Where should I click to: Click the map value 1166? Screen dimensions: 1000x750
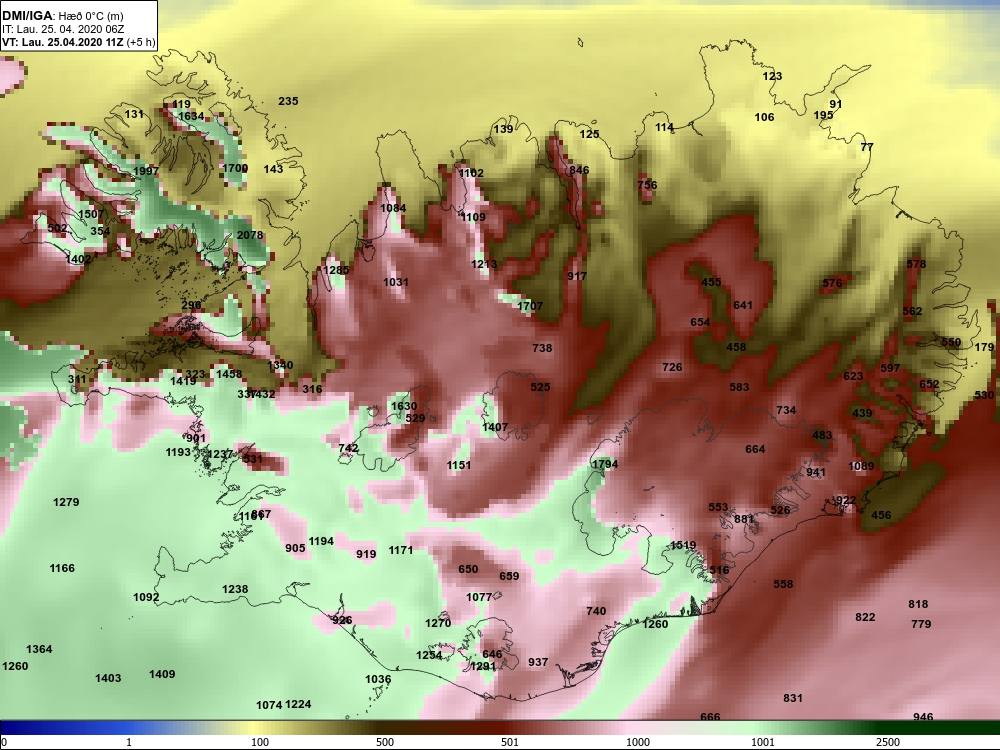62,568
